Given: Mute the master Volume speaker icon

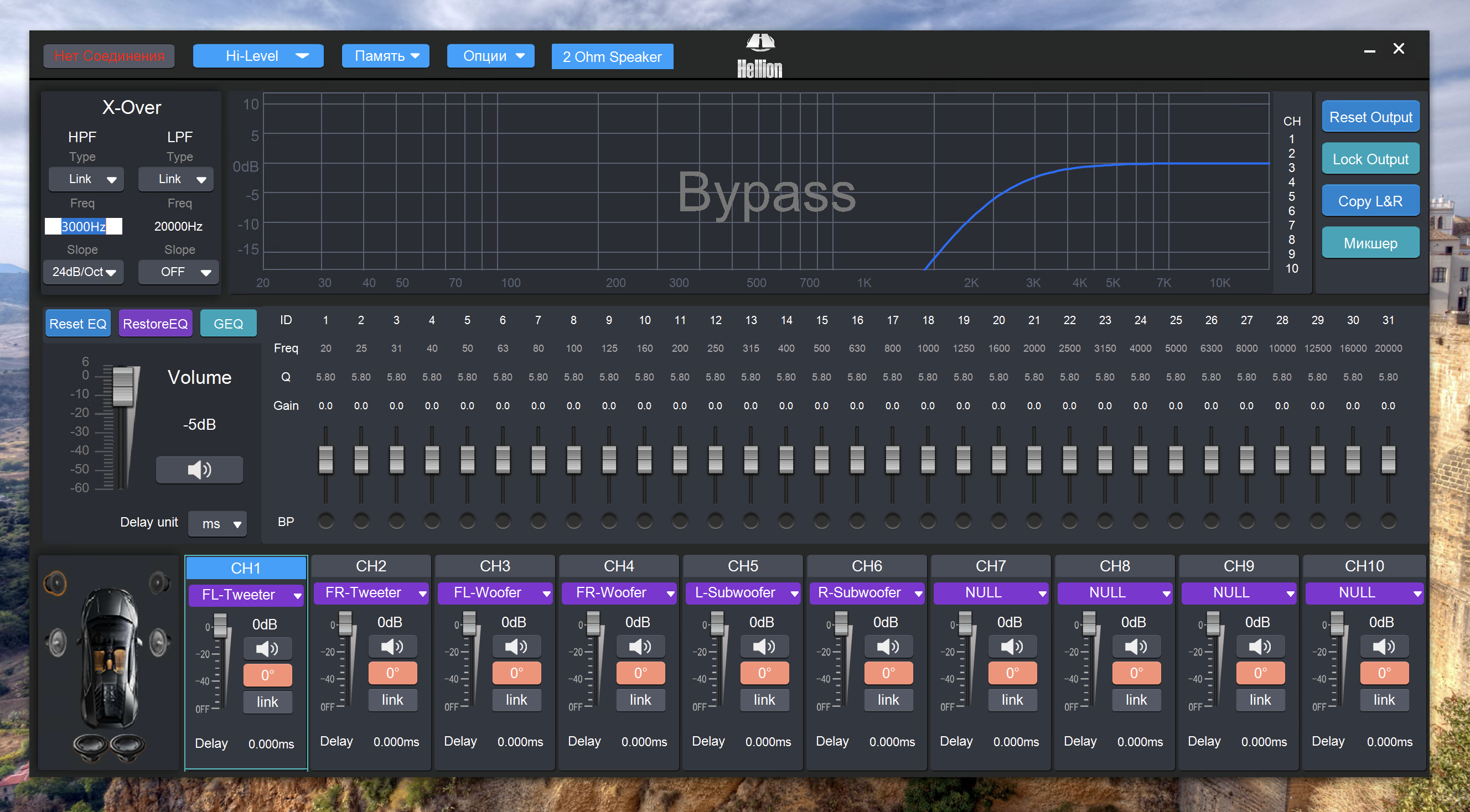Looking at the screenshot, I should pyautogui.click(x=199, y=470).
